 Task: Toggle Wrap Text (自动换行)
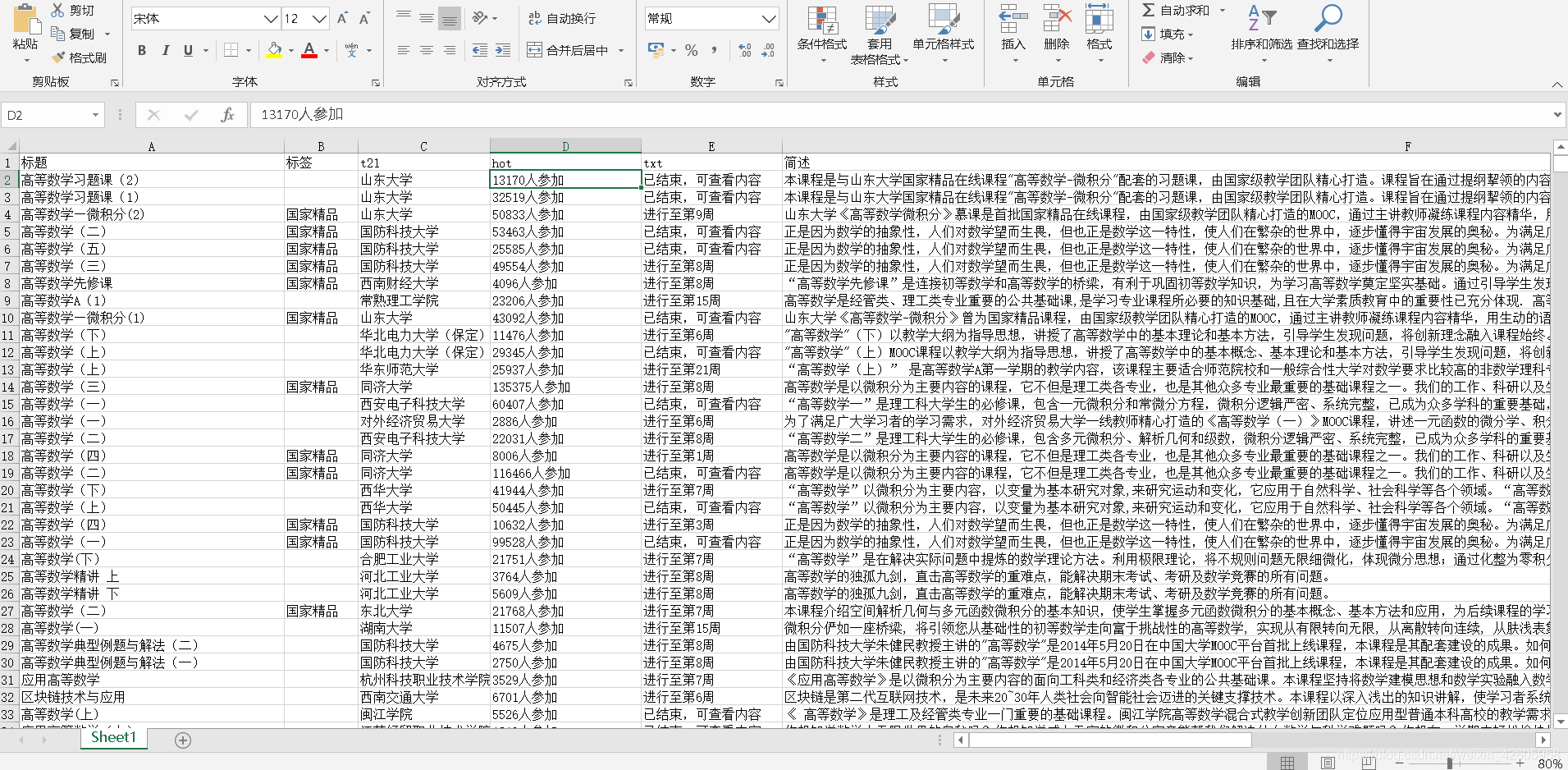point(562,18)
